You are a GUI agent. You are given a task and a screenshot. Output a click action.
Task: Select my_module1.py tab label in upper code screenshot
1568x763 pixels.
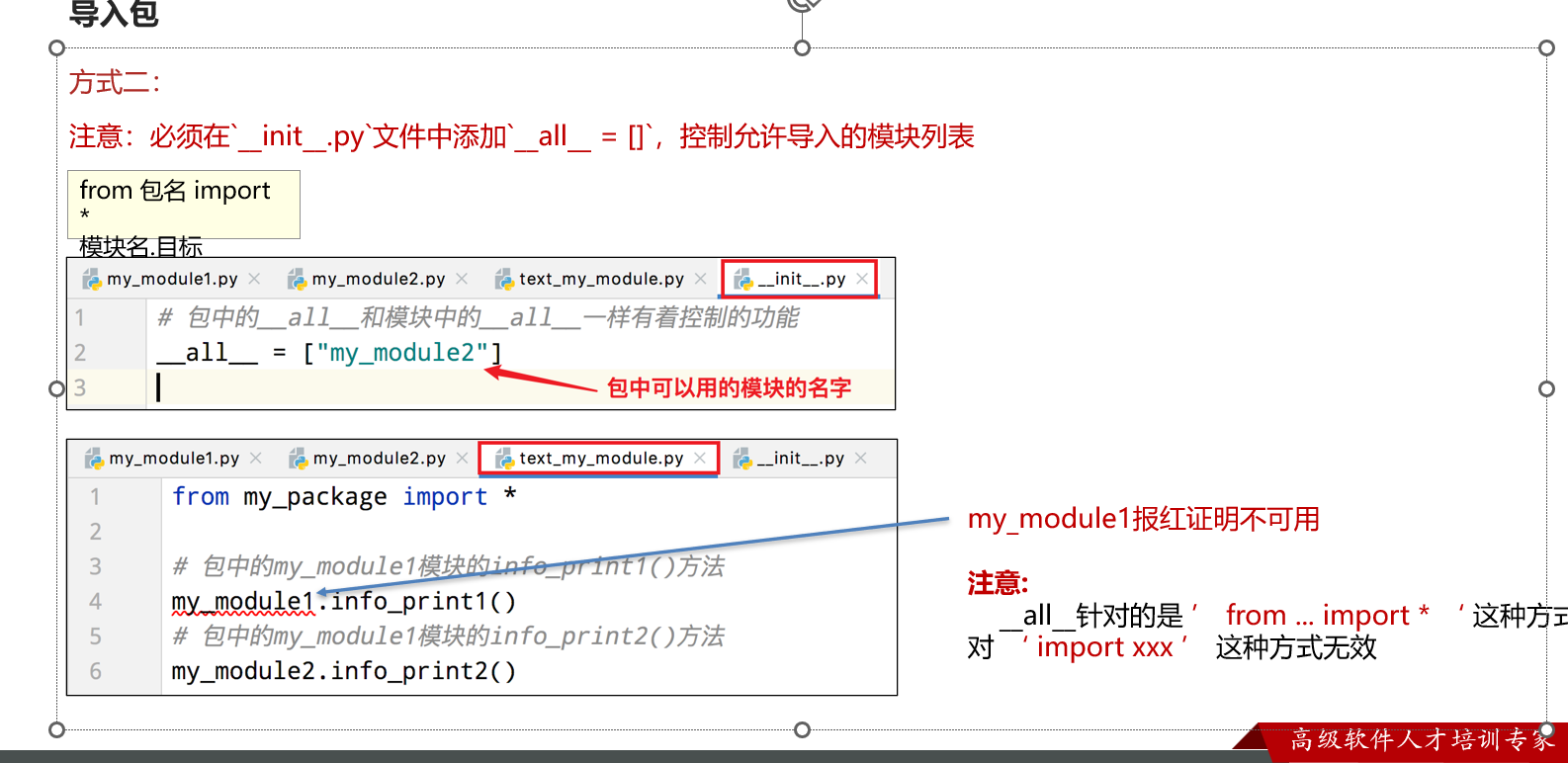pyautogui.click(x=172, y=279)
